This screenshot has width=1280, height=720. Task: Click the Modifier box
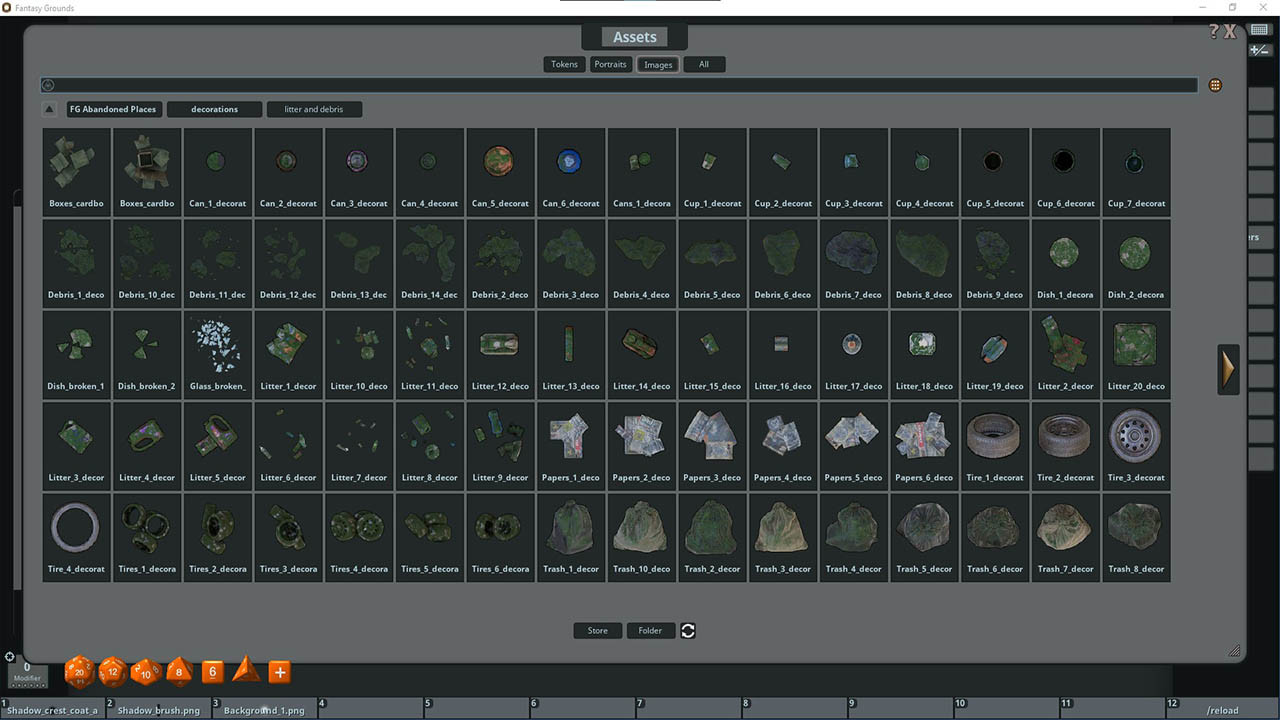tap(27, 673)
